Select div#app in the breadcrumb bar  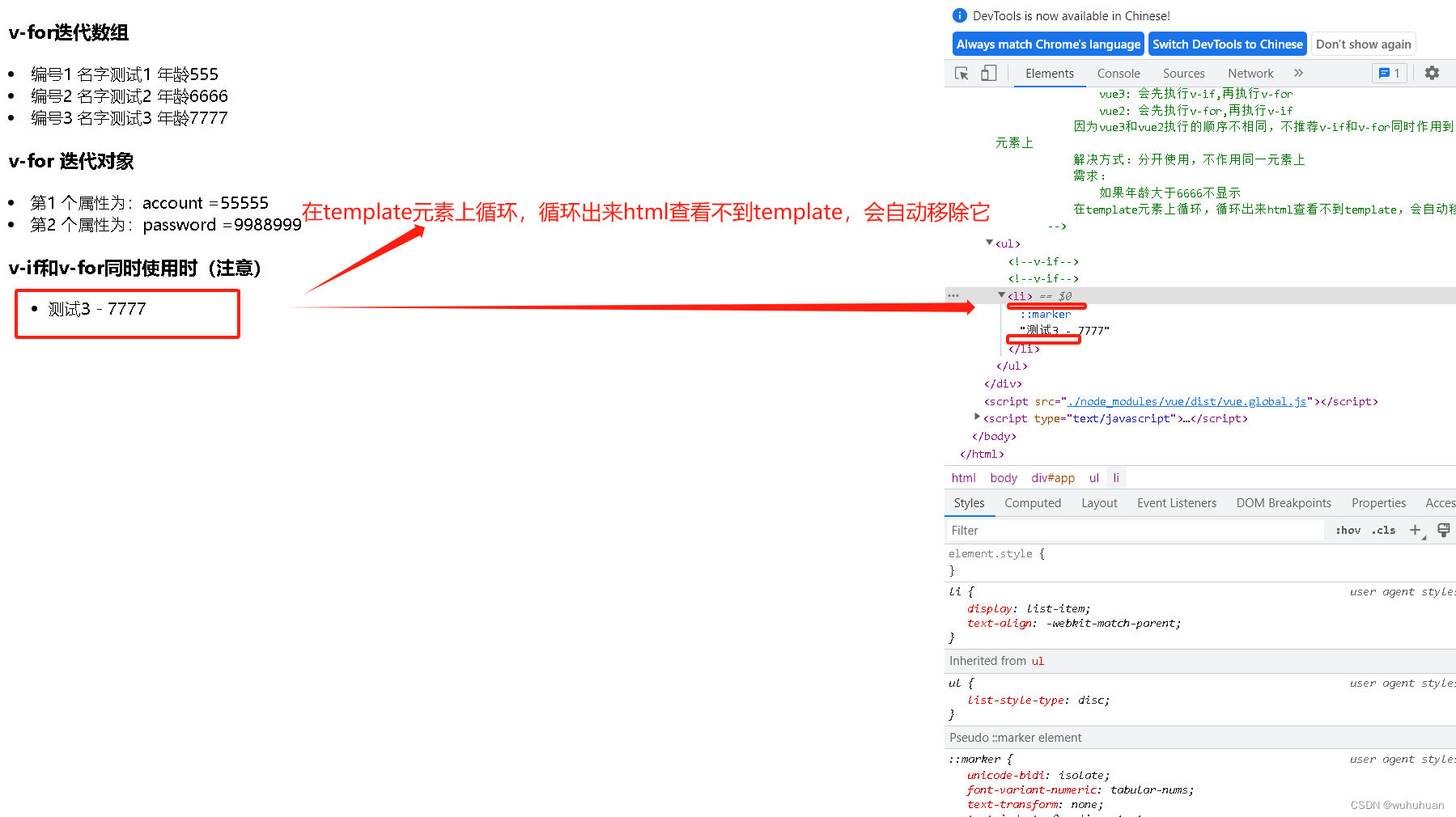tap(1053, 478)
